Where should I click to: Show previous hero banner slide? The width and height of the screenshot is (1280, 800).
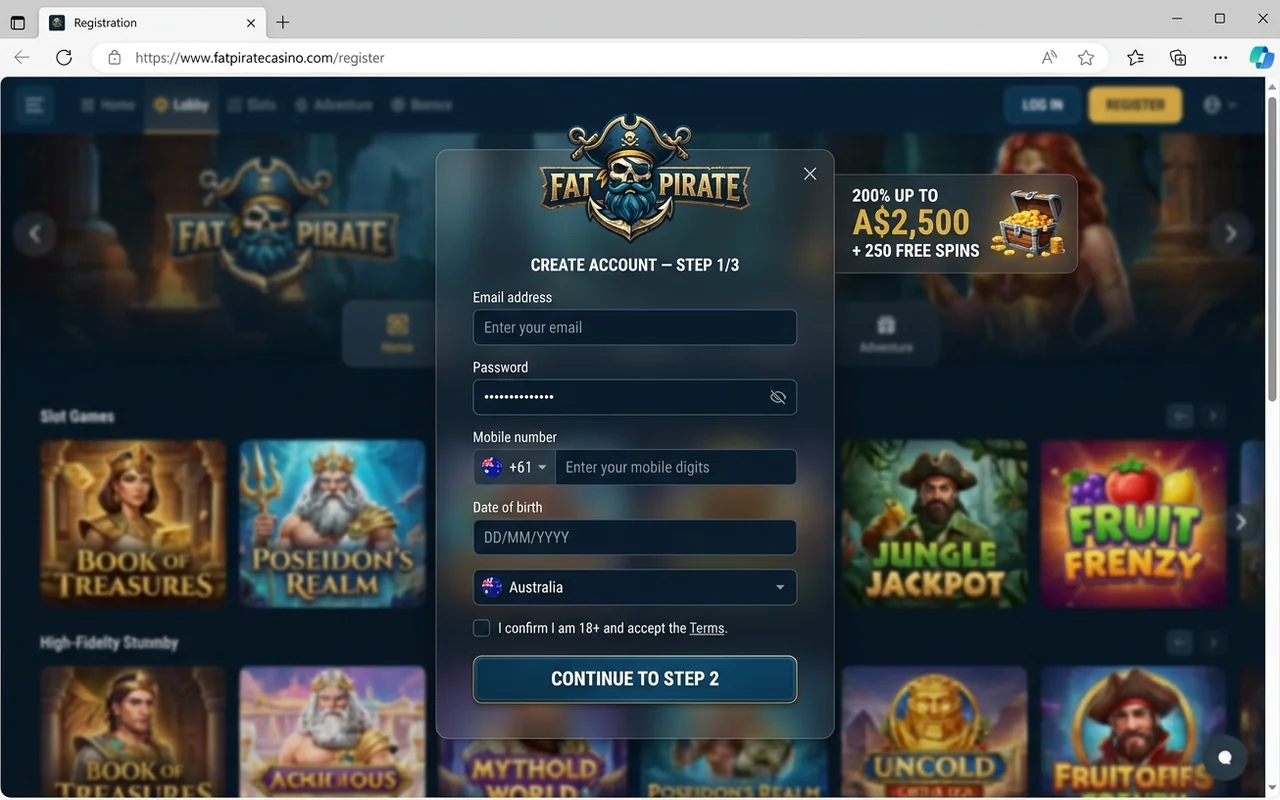pos(35,234)
